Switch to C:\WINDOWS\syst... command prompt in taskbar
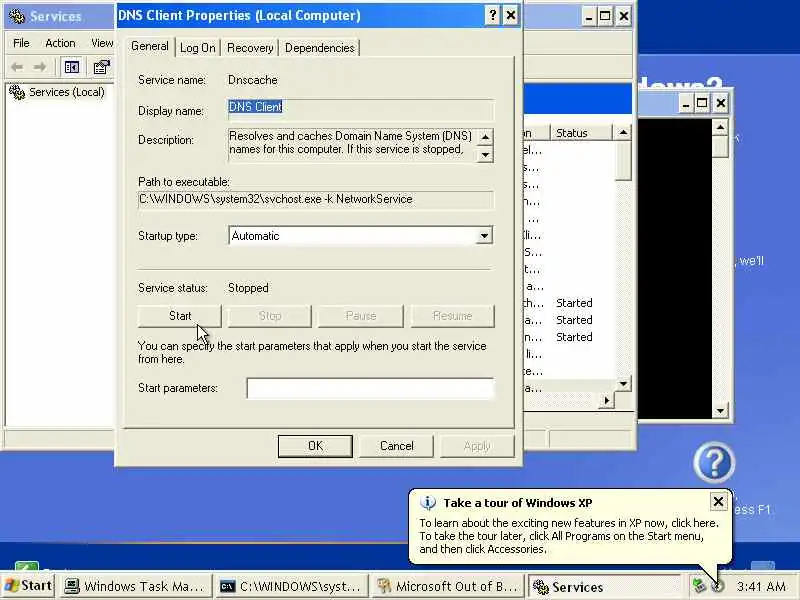800x600 pixels. pos(292,587)
